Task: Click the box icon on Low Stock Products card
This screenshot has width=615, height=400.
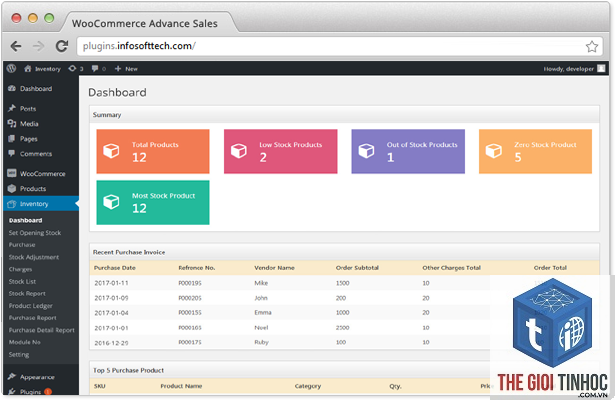Action: 238,151
